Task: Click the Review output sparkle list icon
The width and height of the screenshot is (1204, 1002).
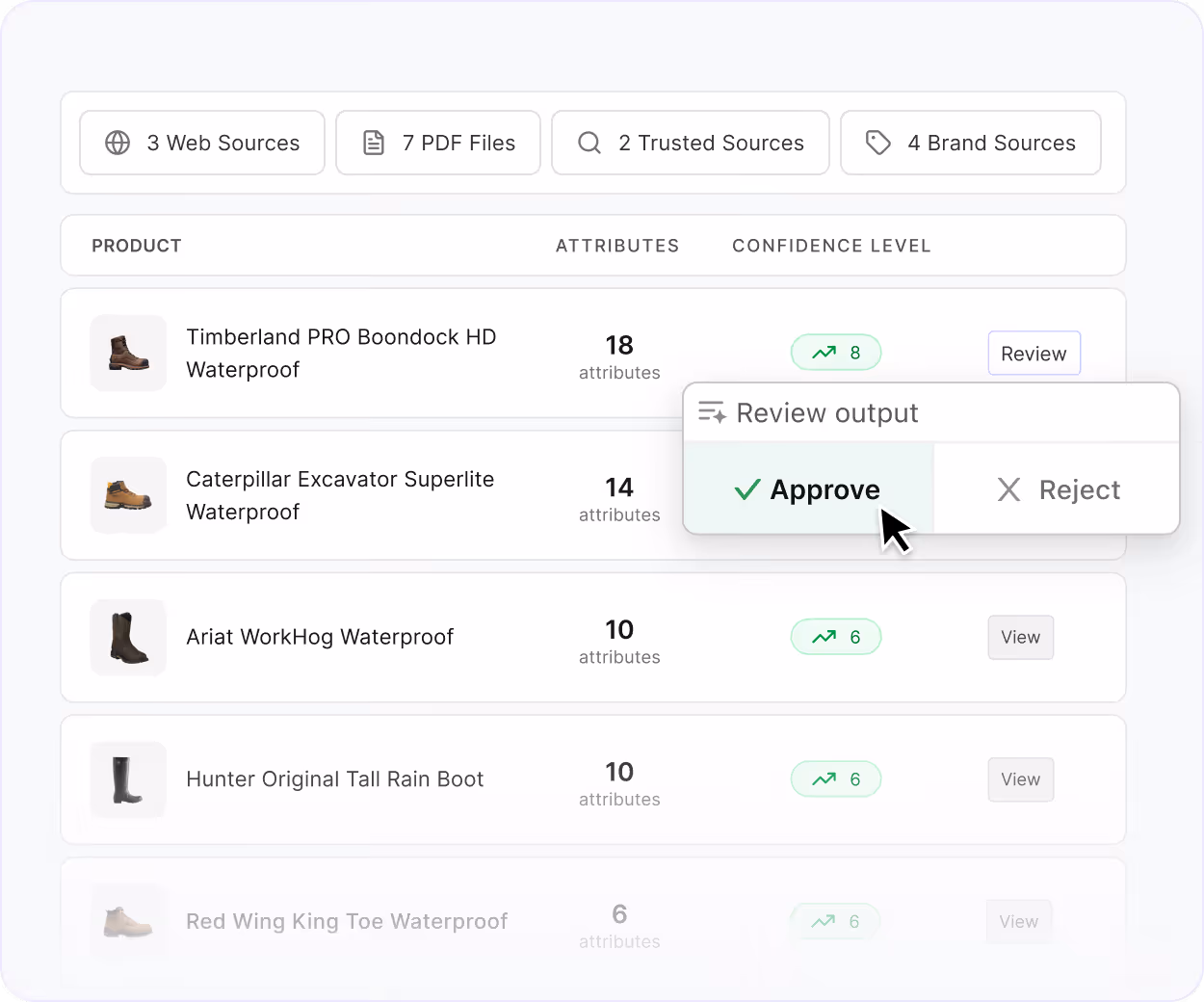Action: (x=712, y=412)
